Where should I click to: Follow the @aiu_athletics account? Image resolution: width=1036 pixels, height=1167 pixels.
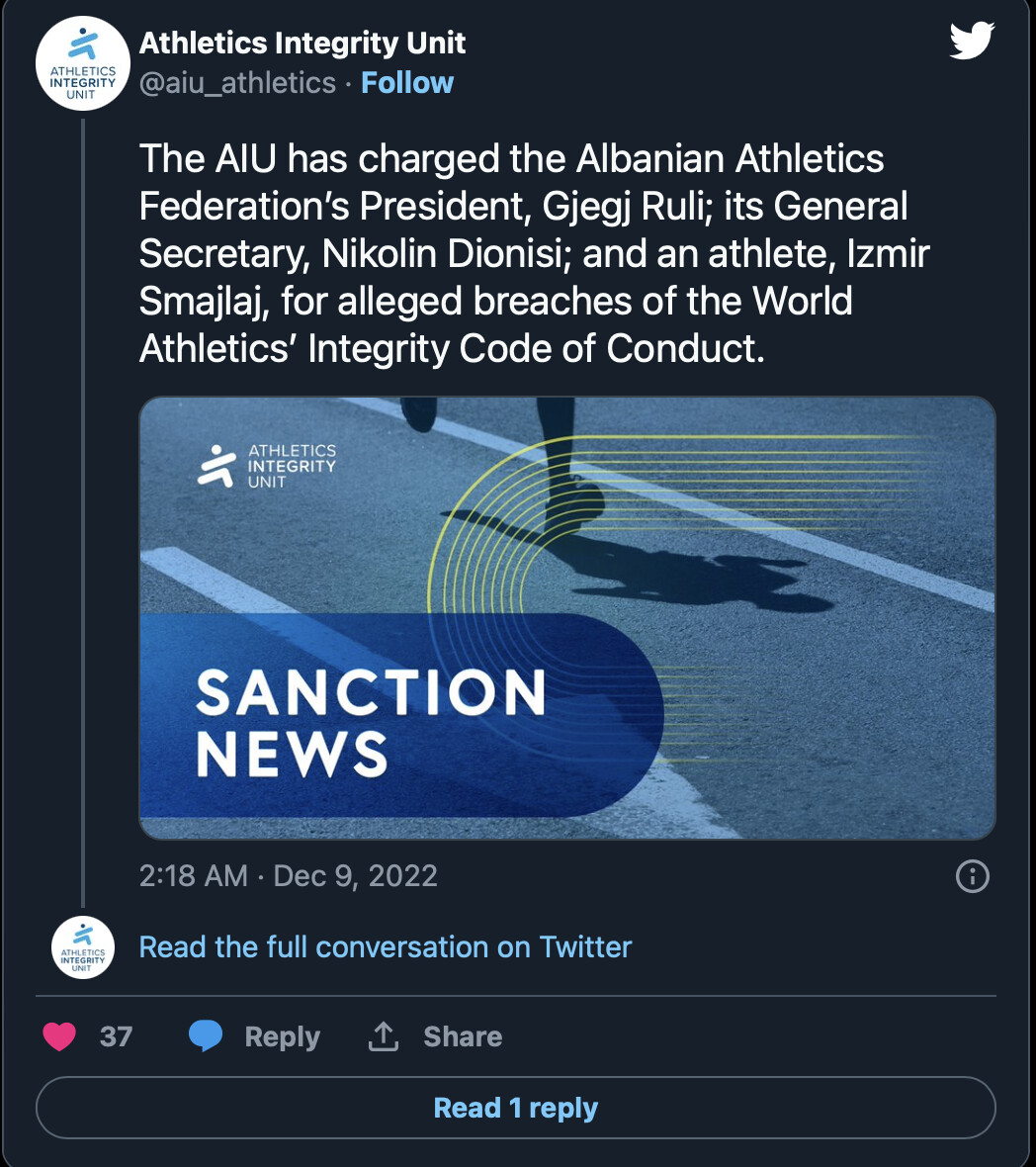407,82
